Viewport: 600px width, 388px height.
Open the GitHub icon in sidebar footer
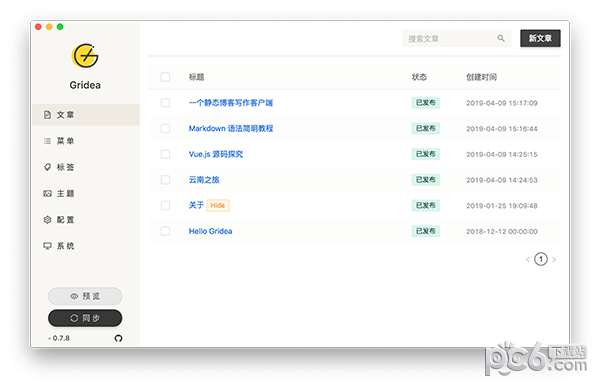(118, 338)
